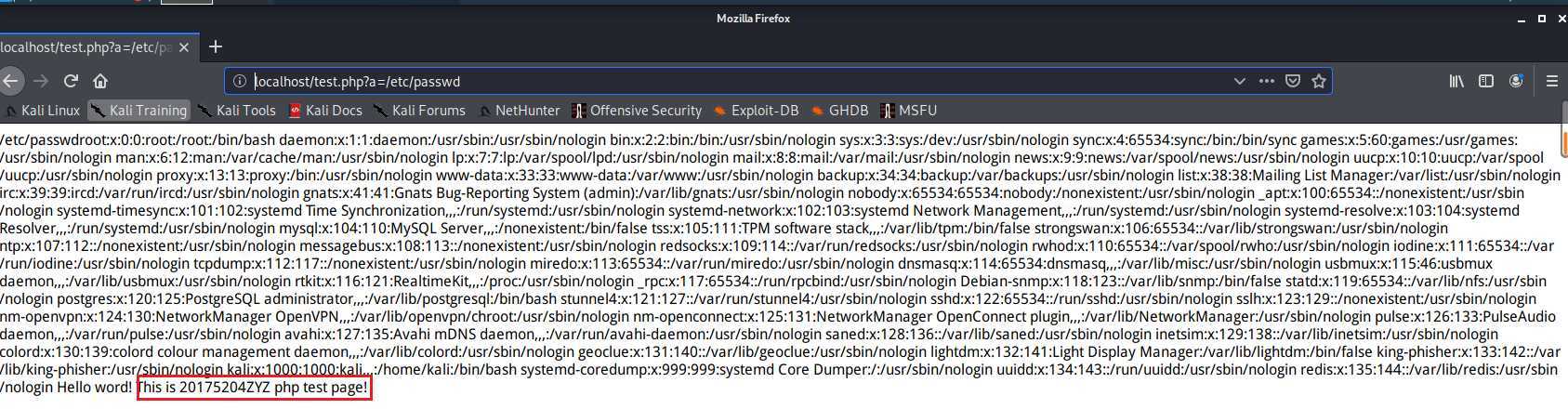Screen dimensions: 1568x409
Task: Bookmark this page with star icon
Action: [x=1318, y=81]
